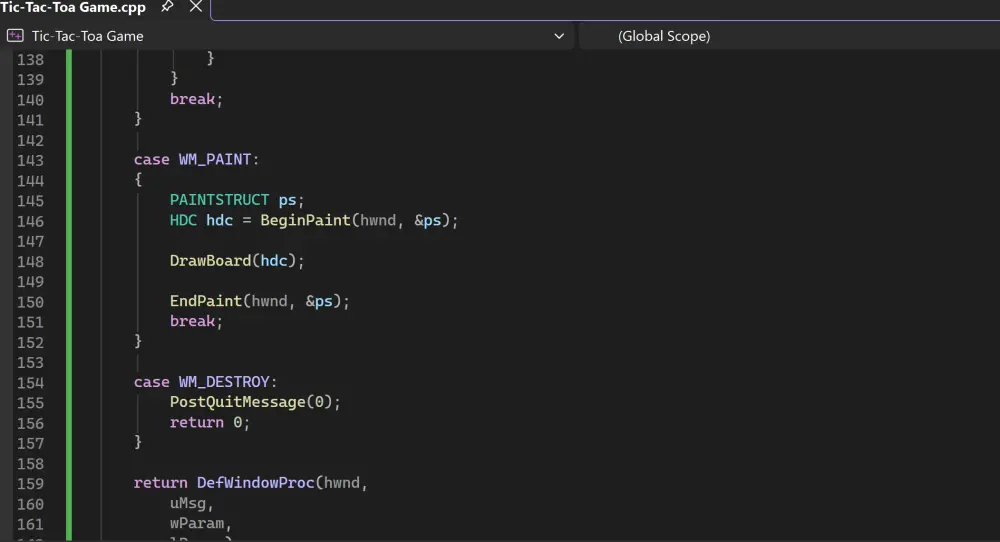Click on wParam parameter
This screenshot has height=542, width=1000.
pos(196,524)
